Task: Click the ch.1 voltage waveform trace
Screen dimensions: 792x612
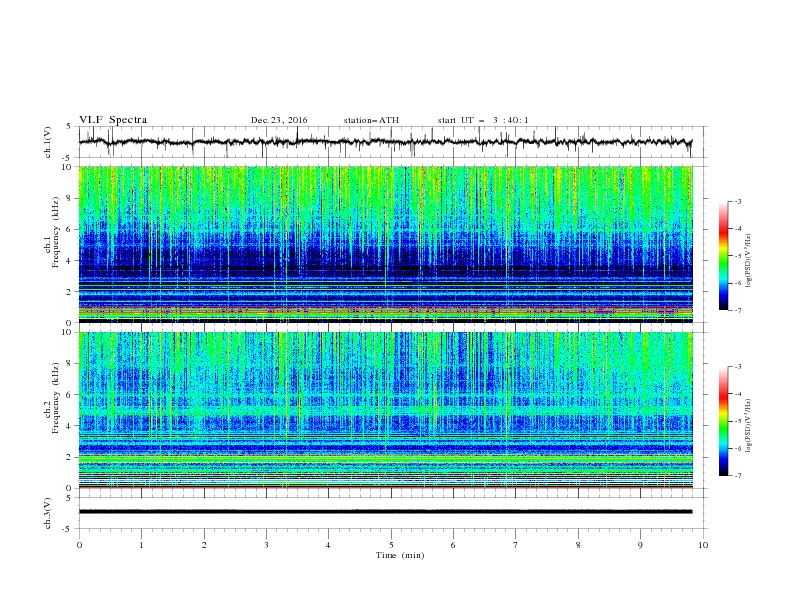Action: click(385, 142)
